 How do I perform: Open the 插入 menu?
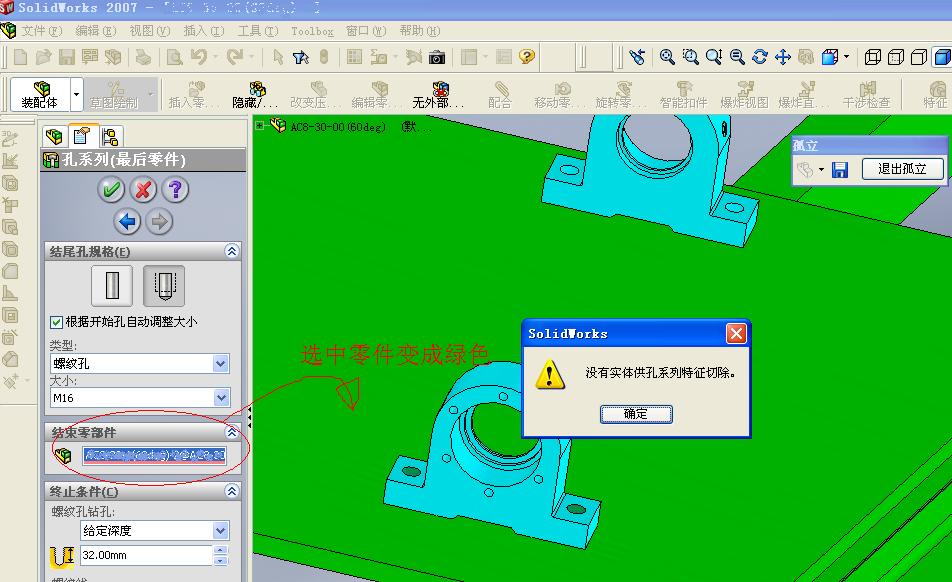pos(203,31)
